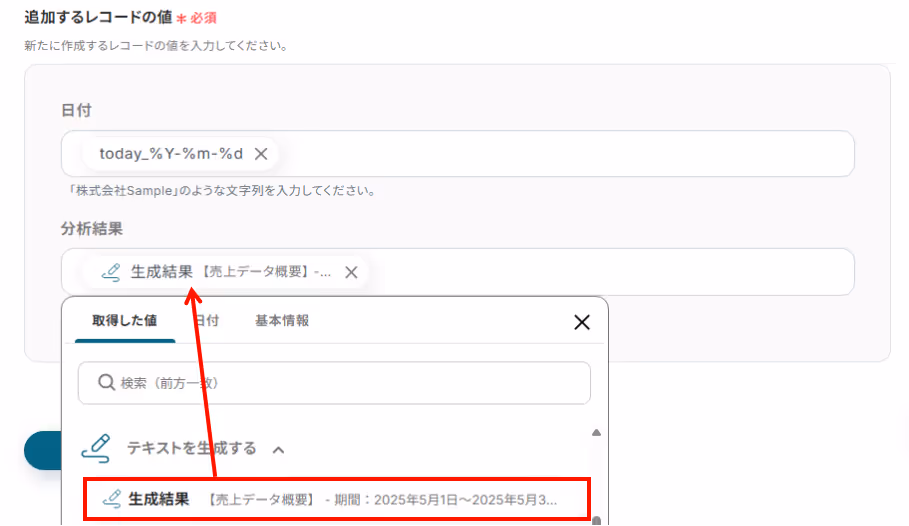The image size is (909, 526).
Task: Click the テキストを生成する pen icon
Action: (96, 448)
